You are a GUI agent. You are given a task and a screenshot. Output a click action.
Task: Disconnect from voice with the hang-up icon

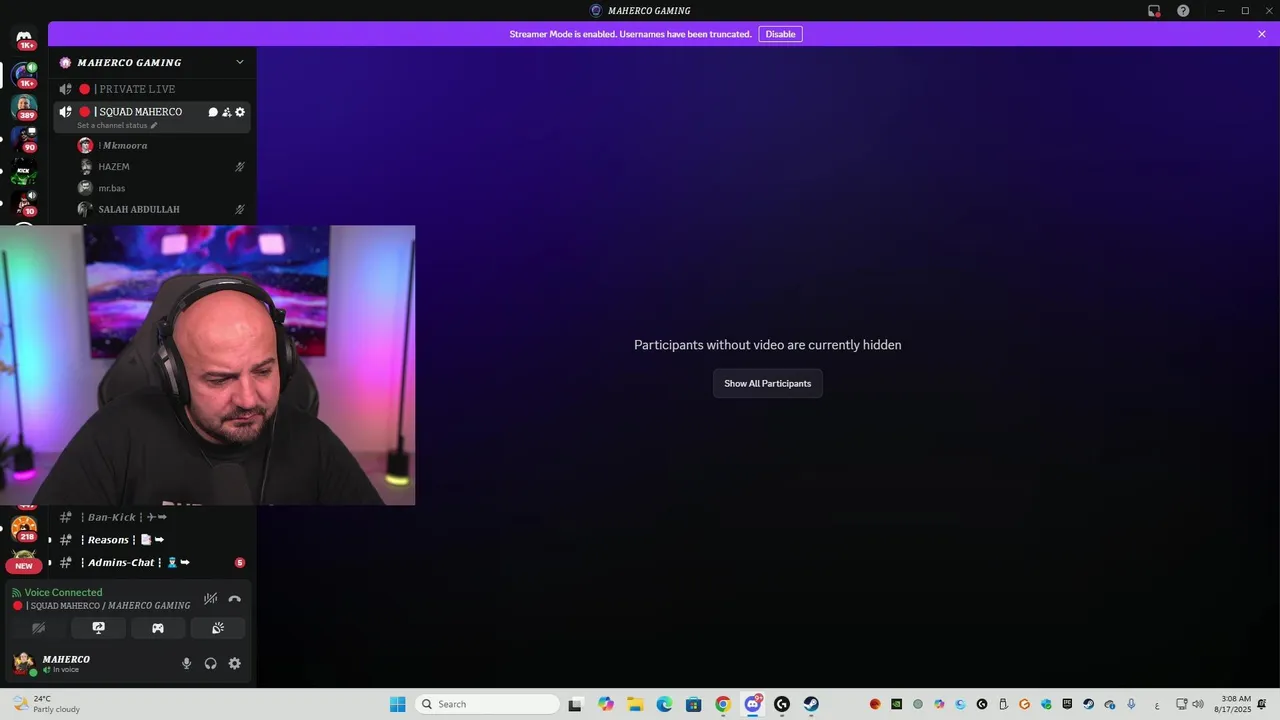(235, 599)
